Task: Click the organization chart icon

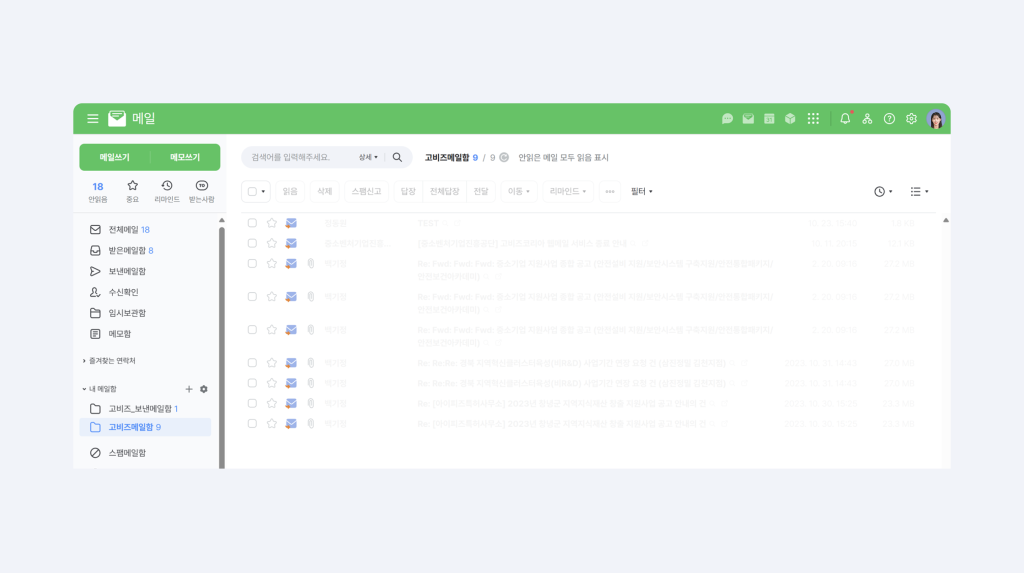Action: point(867,119)
